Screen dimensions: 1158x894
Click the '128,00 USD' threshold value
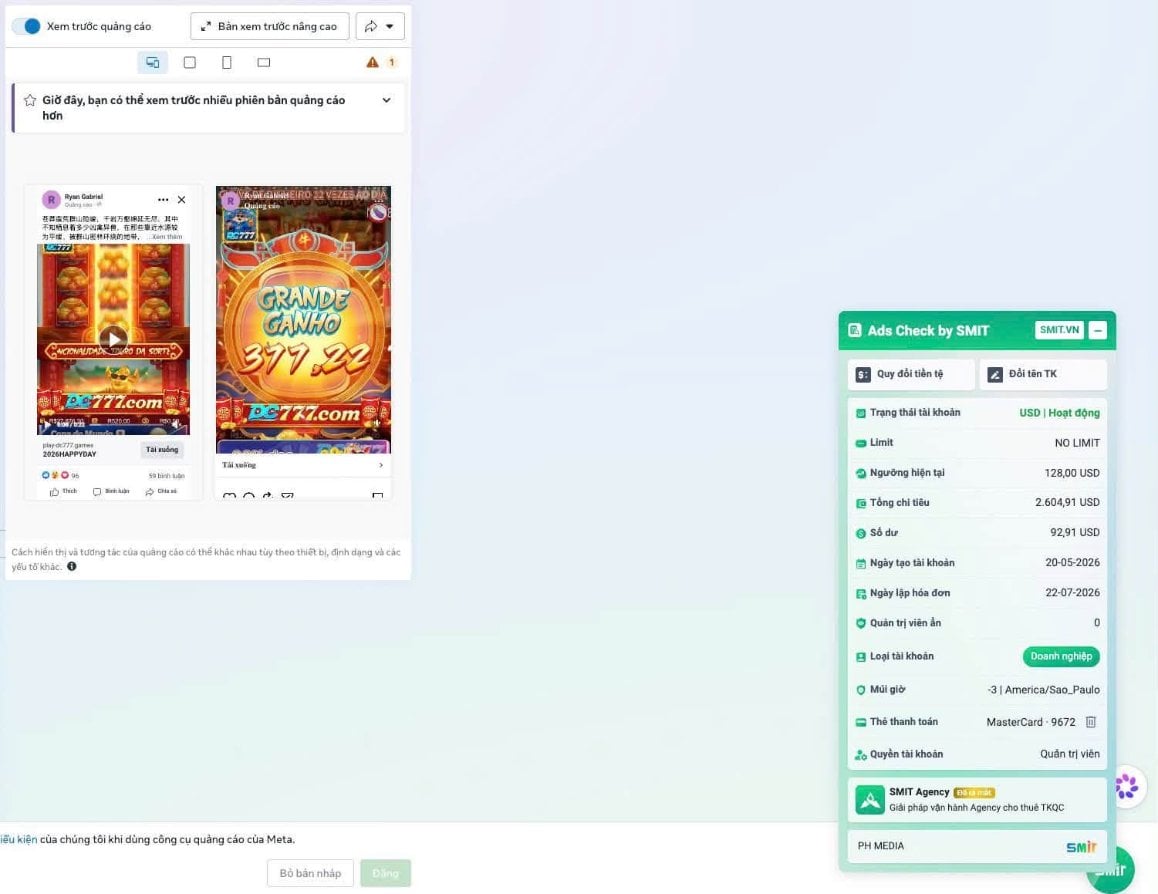1072,473
